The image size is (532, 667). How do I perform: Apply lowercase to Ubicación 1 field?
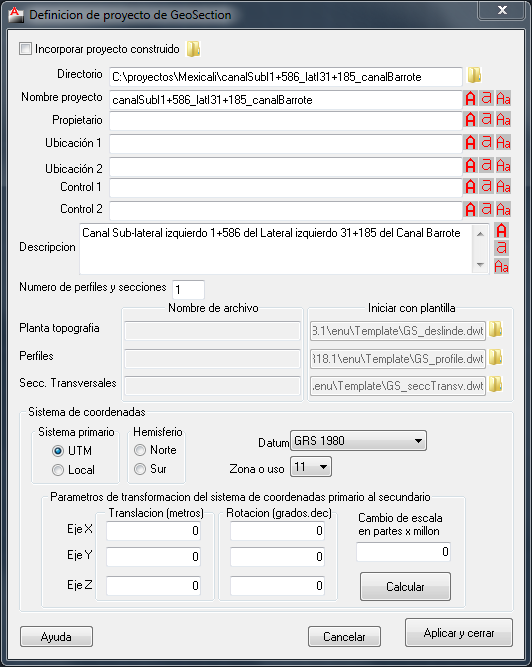pos(486,142)
